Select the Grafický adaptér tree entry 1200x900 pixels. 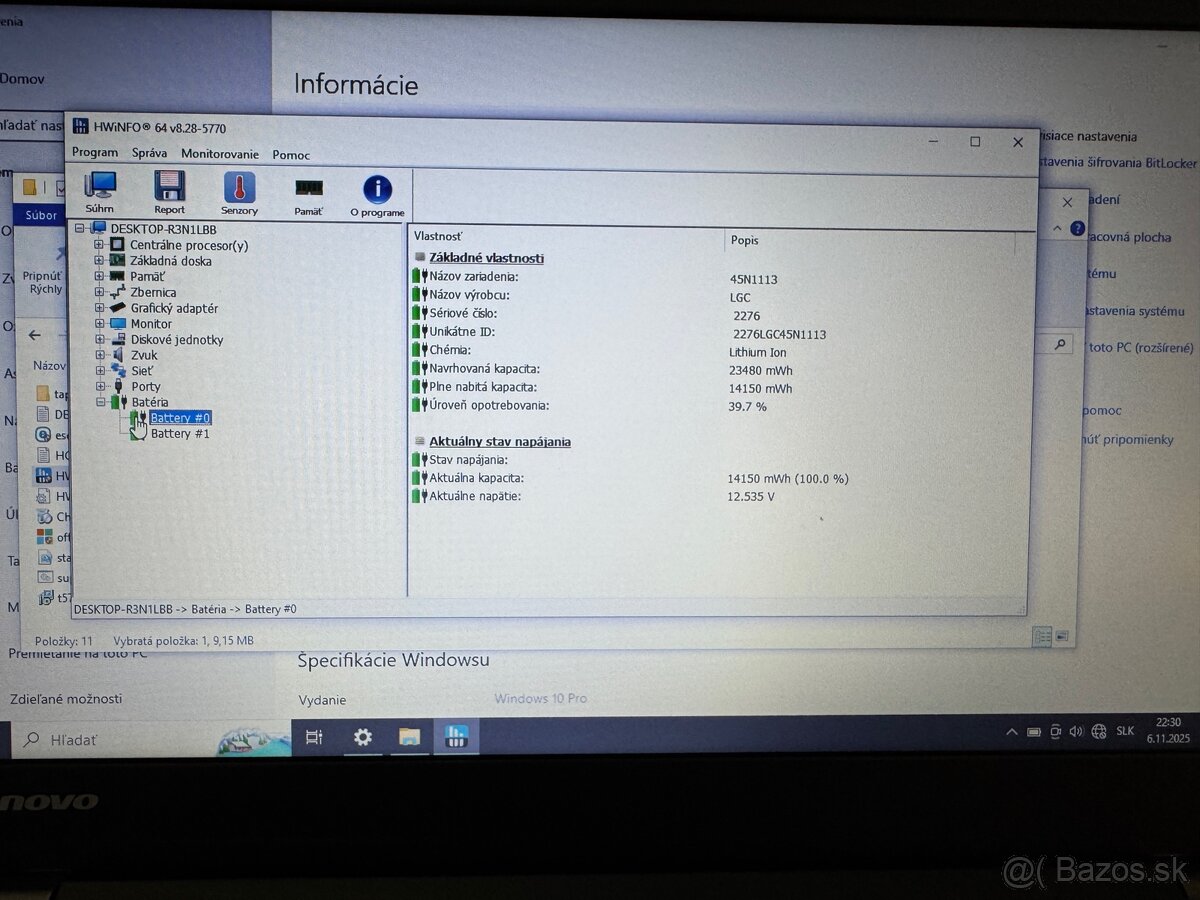pyautogui.click(x=174, y=307)
